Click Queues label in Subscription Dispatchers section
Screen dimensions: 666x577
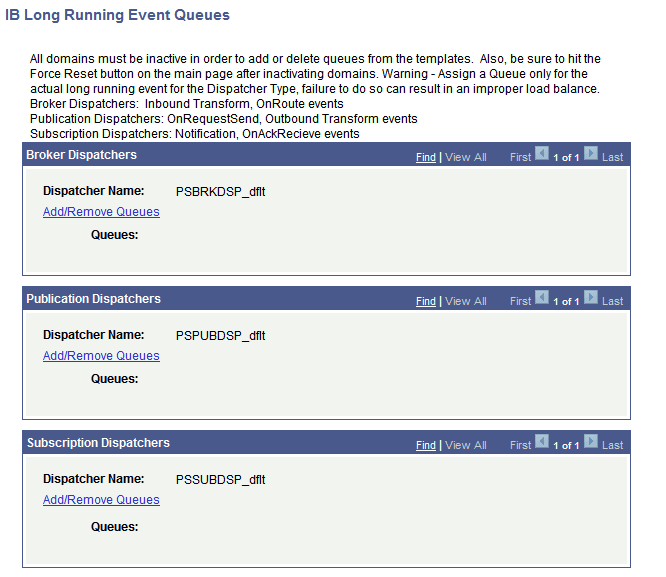[115, 527]
